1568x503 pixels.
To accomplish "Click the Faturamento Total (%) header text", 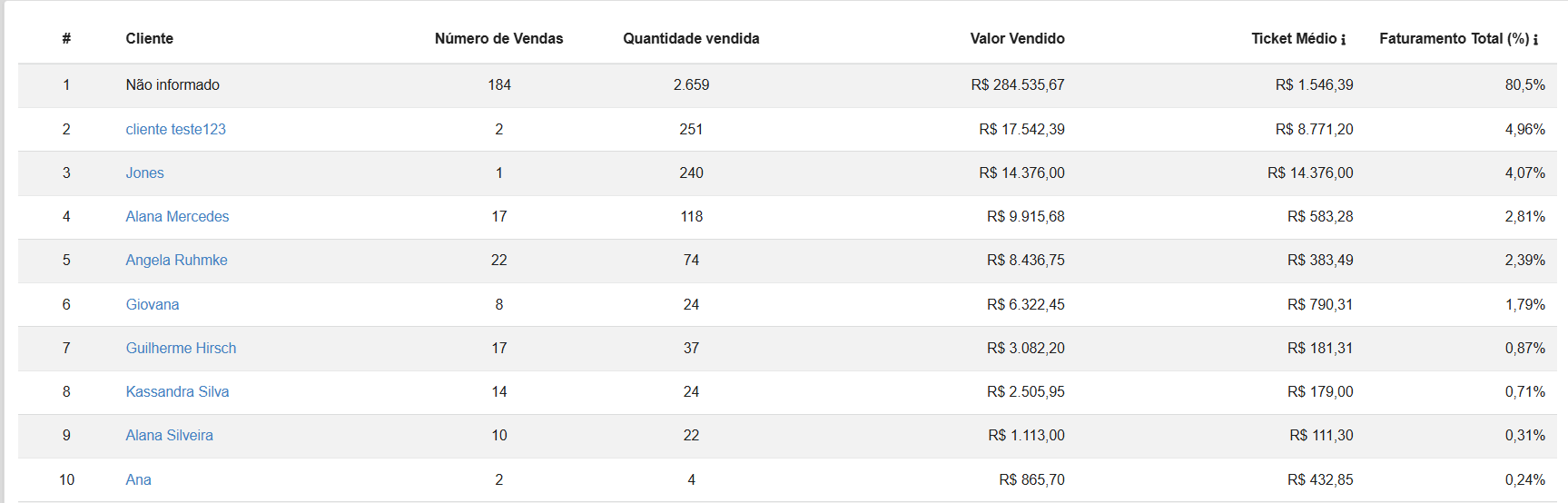I will pyautogui.click(x=1454, y=38).
